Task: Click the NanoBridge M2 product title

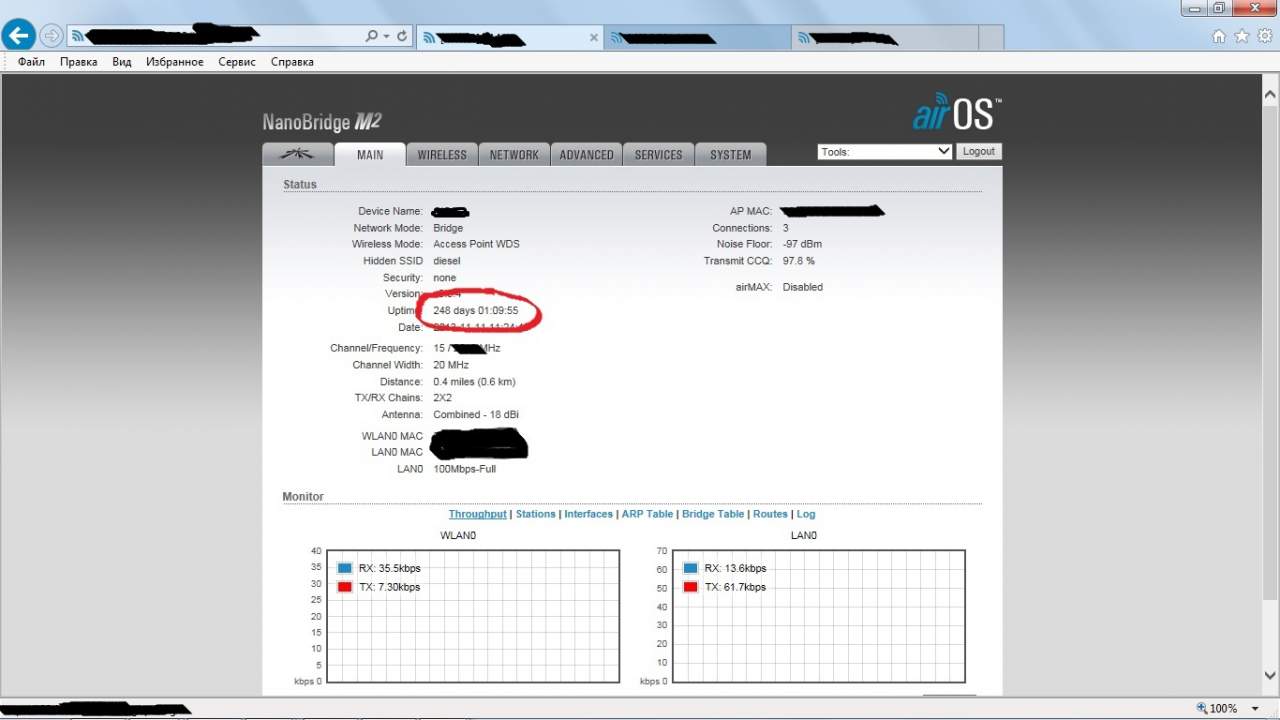Action: 322,122
